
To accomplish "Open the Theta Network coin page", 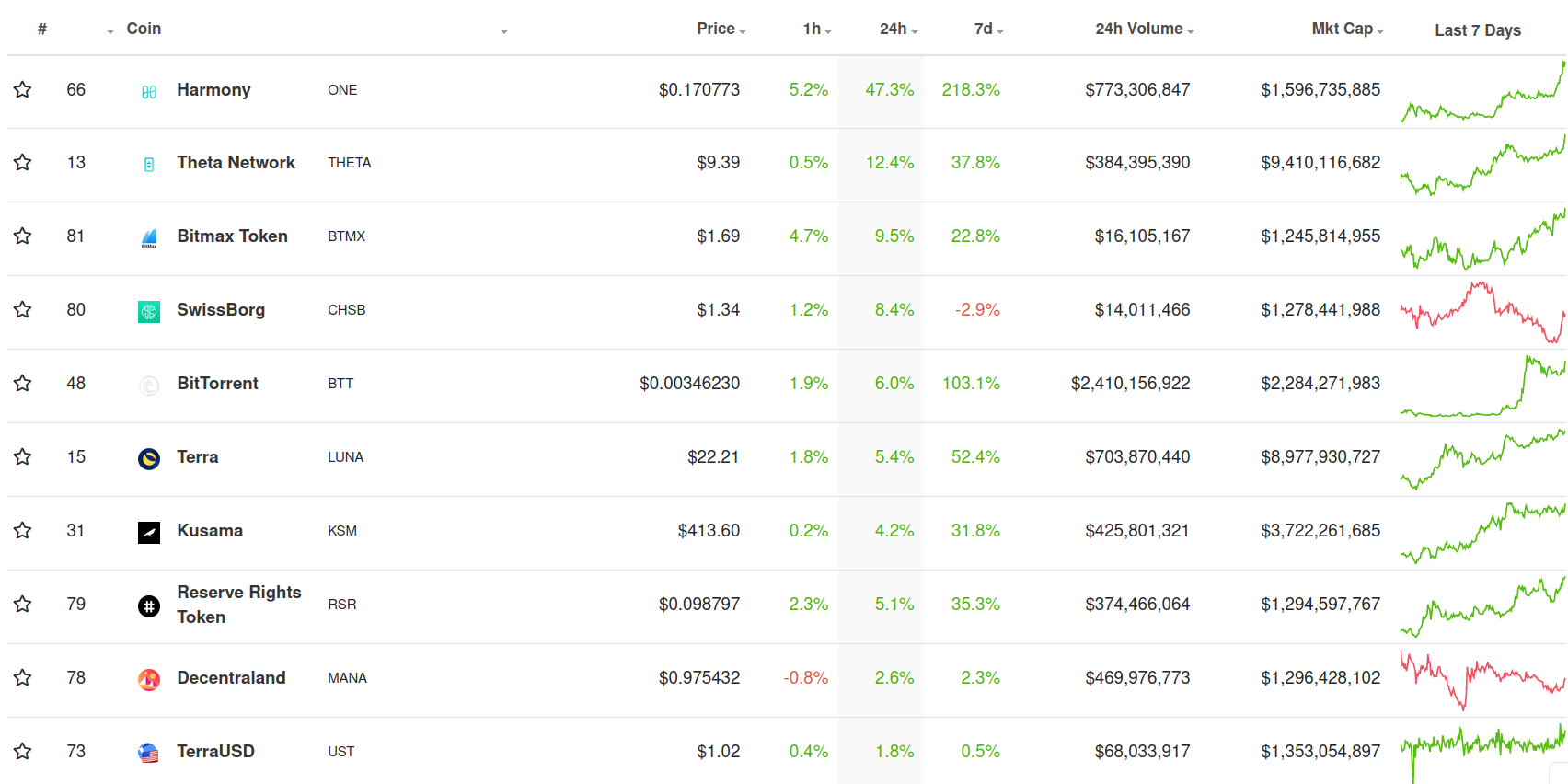I will tap(236, 162).
